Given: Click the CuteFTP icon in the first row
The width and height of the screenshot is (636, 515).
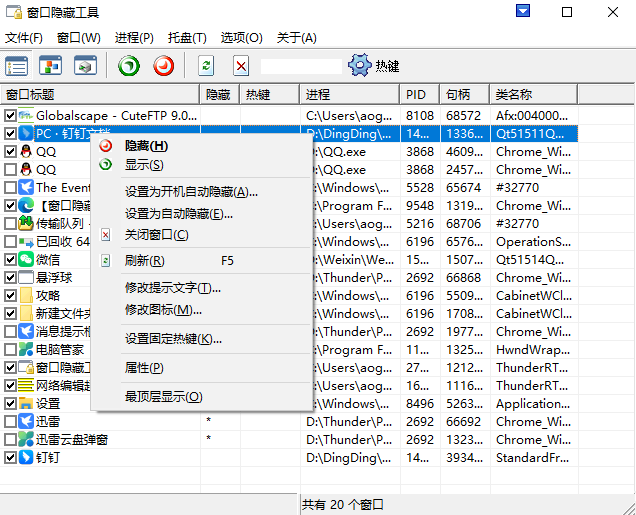Looking at the screenshot, I should 26,116.
